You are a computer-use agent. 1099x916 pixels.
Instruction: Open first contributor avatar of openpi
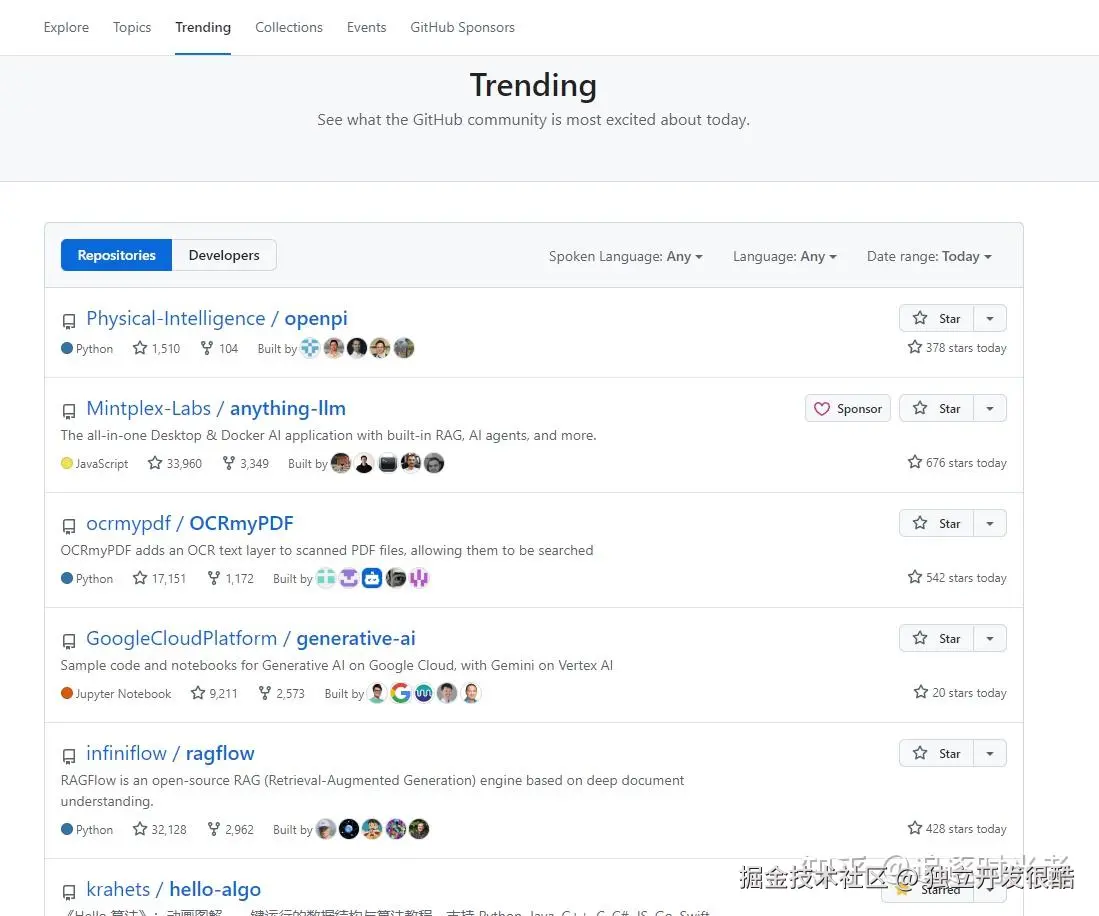tap(310, 348)
